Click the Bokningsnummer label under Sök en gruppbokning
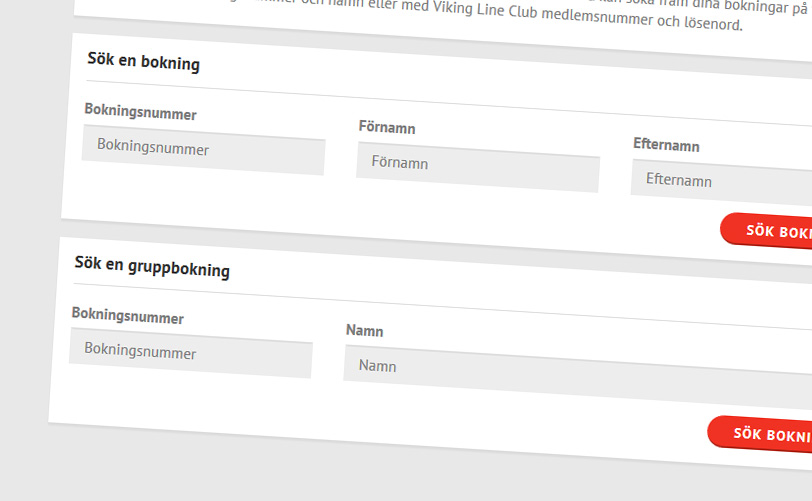The height and width of the screenshot is (501, 812). coord(128,317)
